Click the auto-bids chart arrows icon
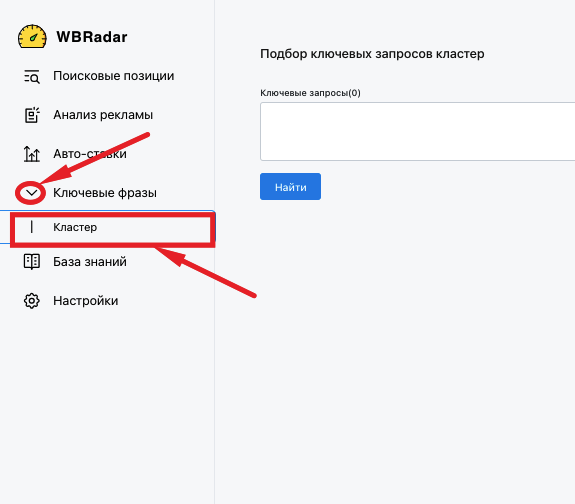575x504 pixels. [x=32, y=154]
